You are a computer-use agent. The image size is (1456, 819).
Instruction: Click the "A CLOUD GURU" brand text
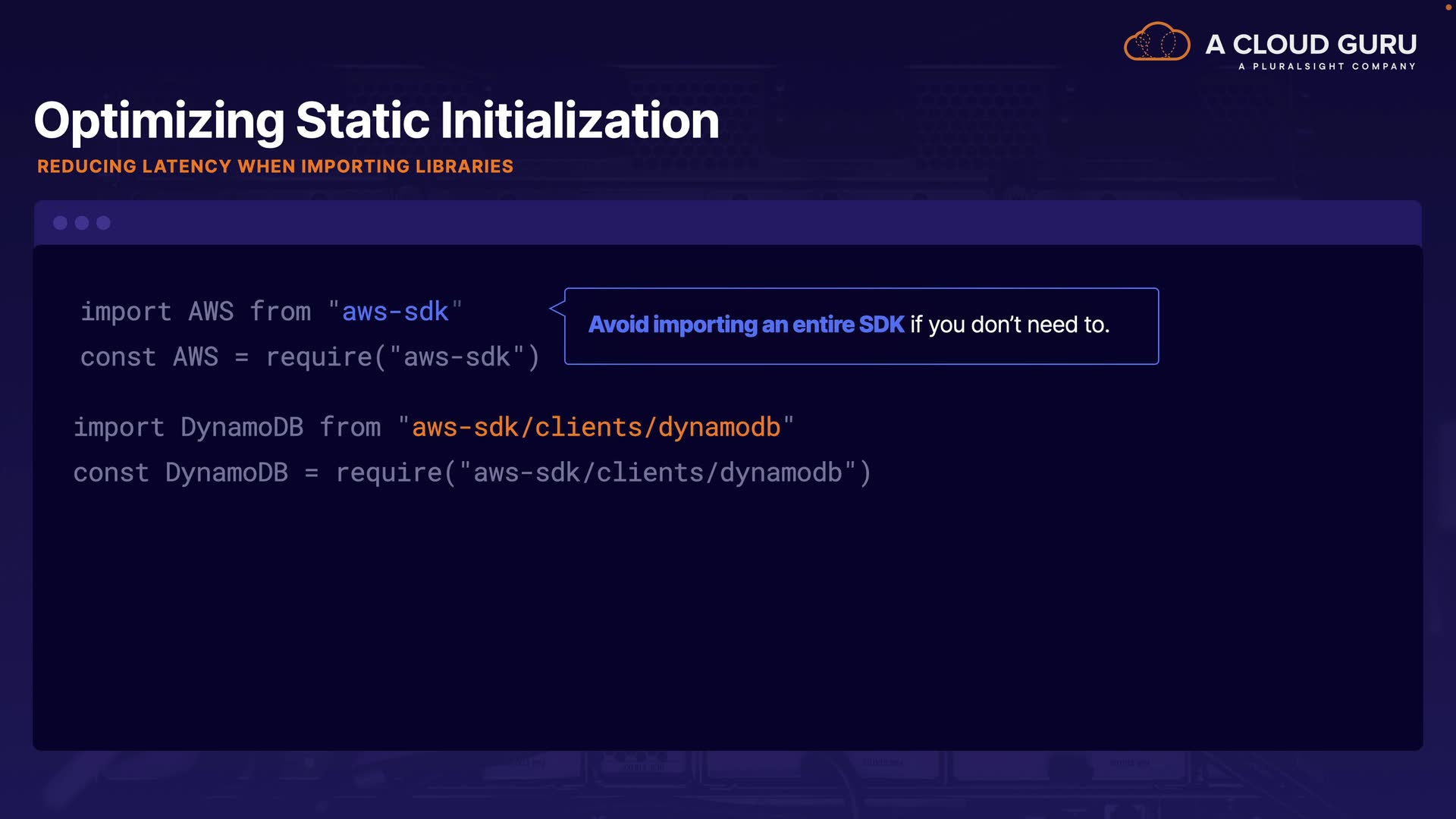coord(1310,45)
